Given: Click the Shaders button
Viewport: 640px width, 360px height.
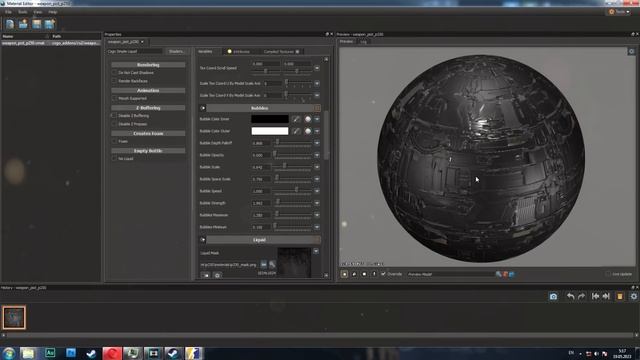Looking at the screenshot, I should (x=176, y=51).
